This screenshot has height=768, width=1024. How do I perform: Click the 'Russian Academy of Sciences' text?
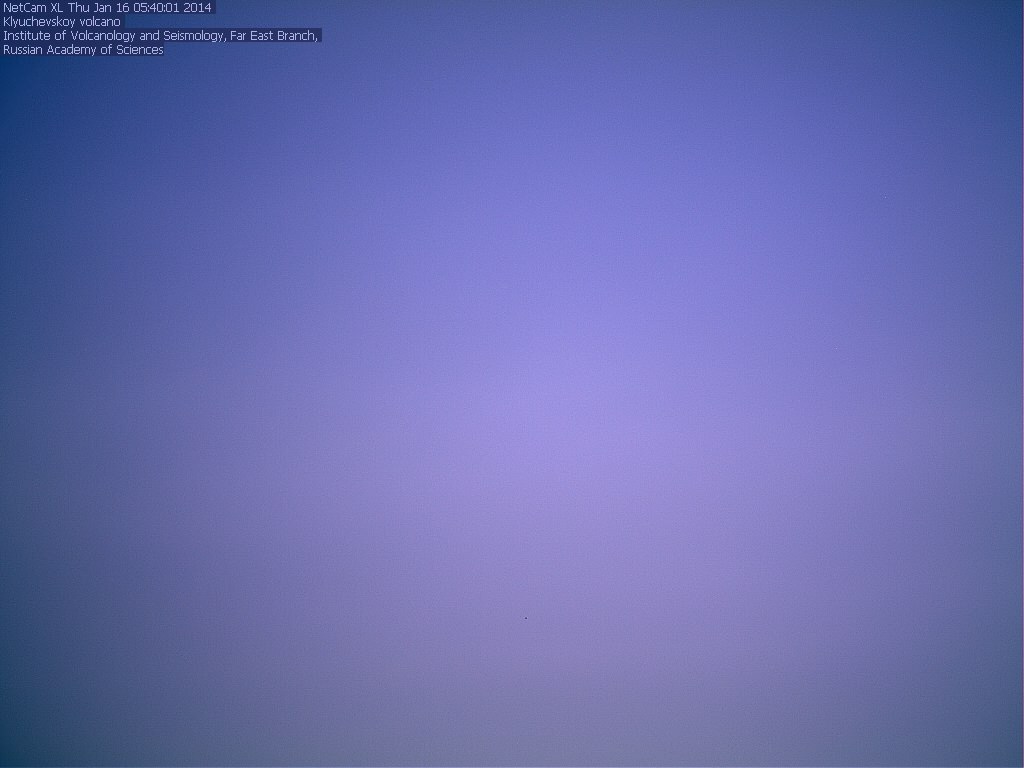click(x=83, y=50)
